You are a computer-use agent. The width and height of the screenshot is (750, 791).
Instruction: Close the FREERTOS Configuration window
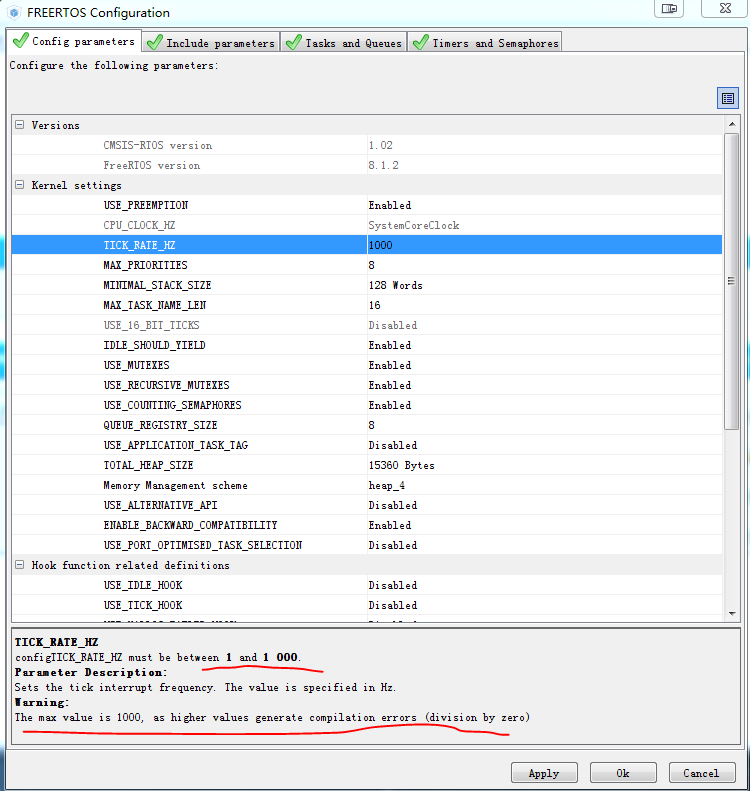pos(724,9)
